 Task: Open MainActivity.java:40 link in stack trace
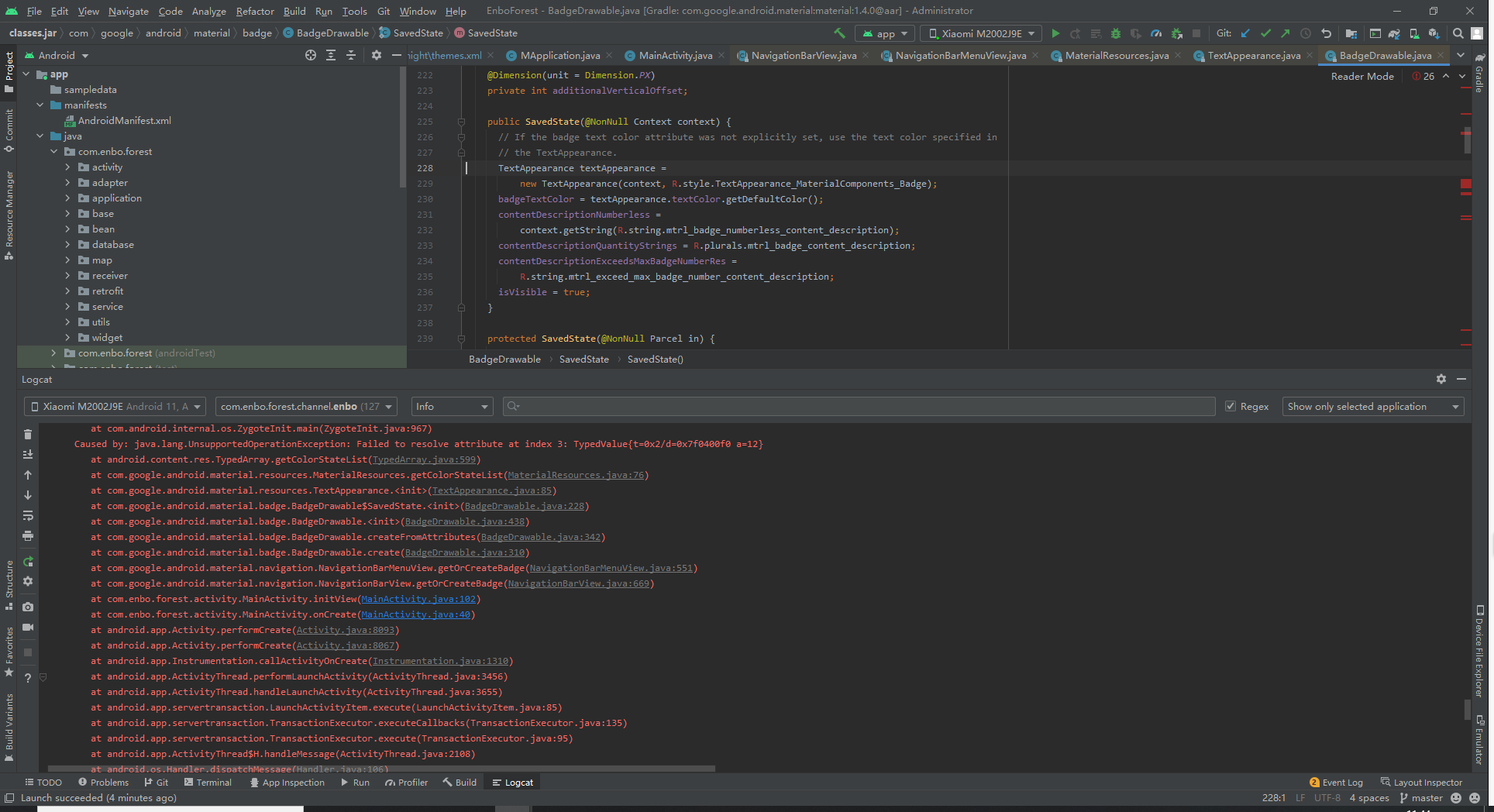tap(415, 614)
